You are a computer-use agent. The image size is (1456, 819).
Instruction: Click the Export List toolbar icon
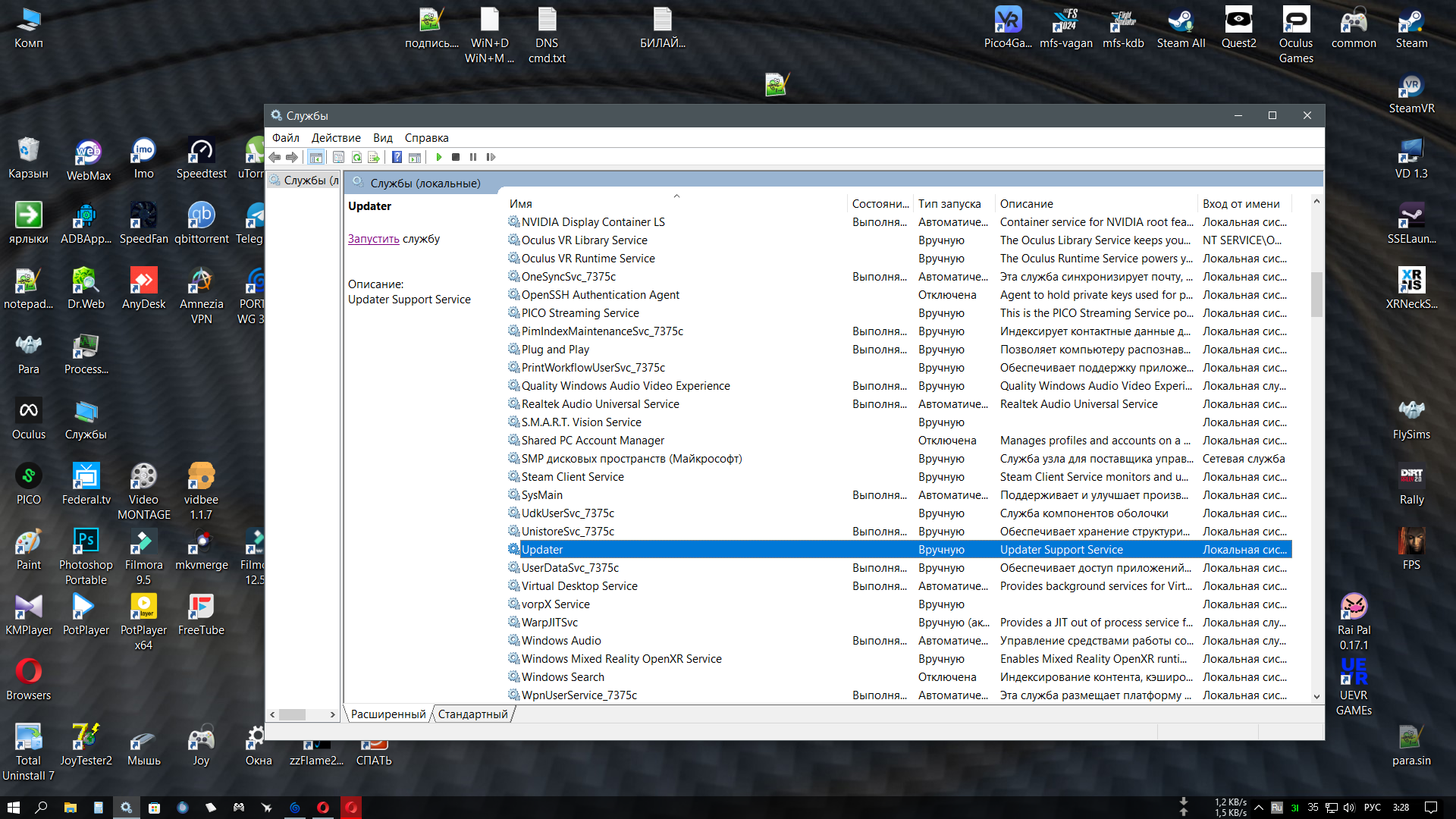[374, 157]
